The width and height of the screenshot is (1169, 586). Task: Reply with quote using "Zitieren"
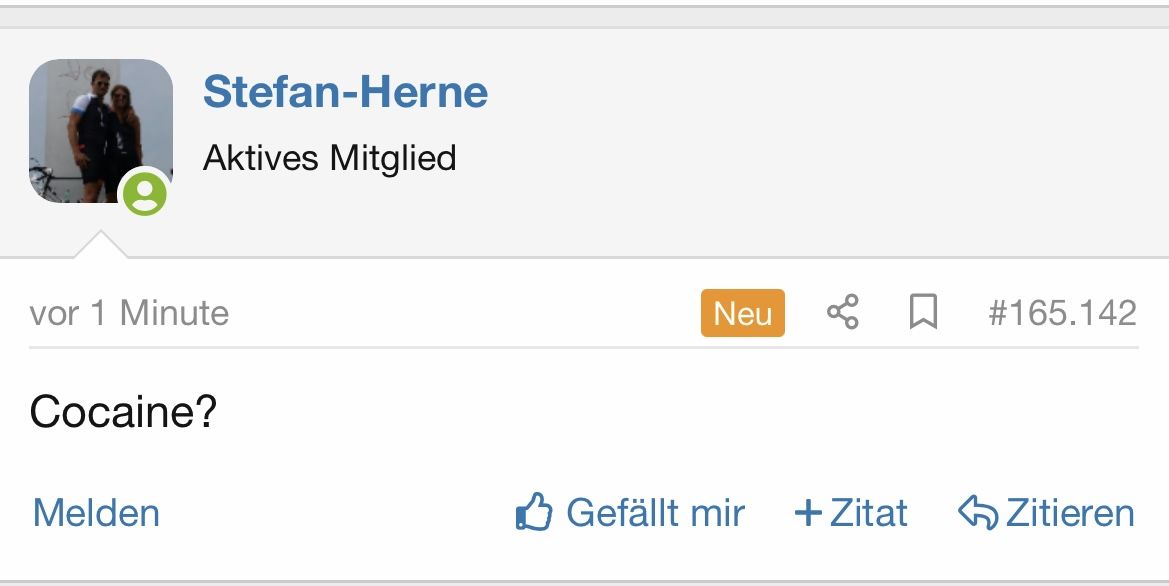pyautogui.click(x=1069, y=513)
